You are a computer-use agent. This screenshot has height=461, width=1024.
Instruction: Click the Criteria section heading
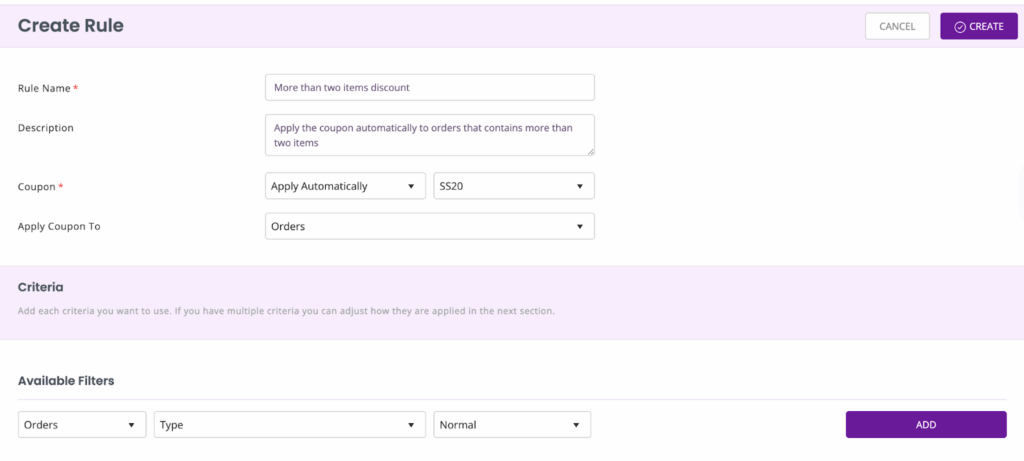pyautogui.click(x=40, y=287)
